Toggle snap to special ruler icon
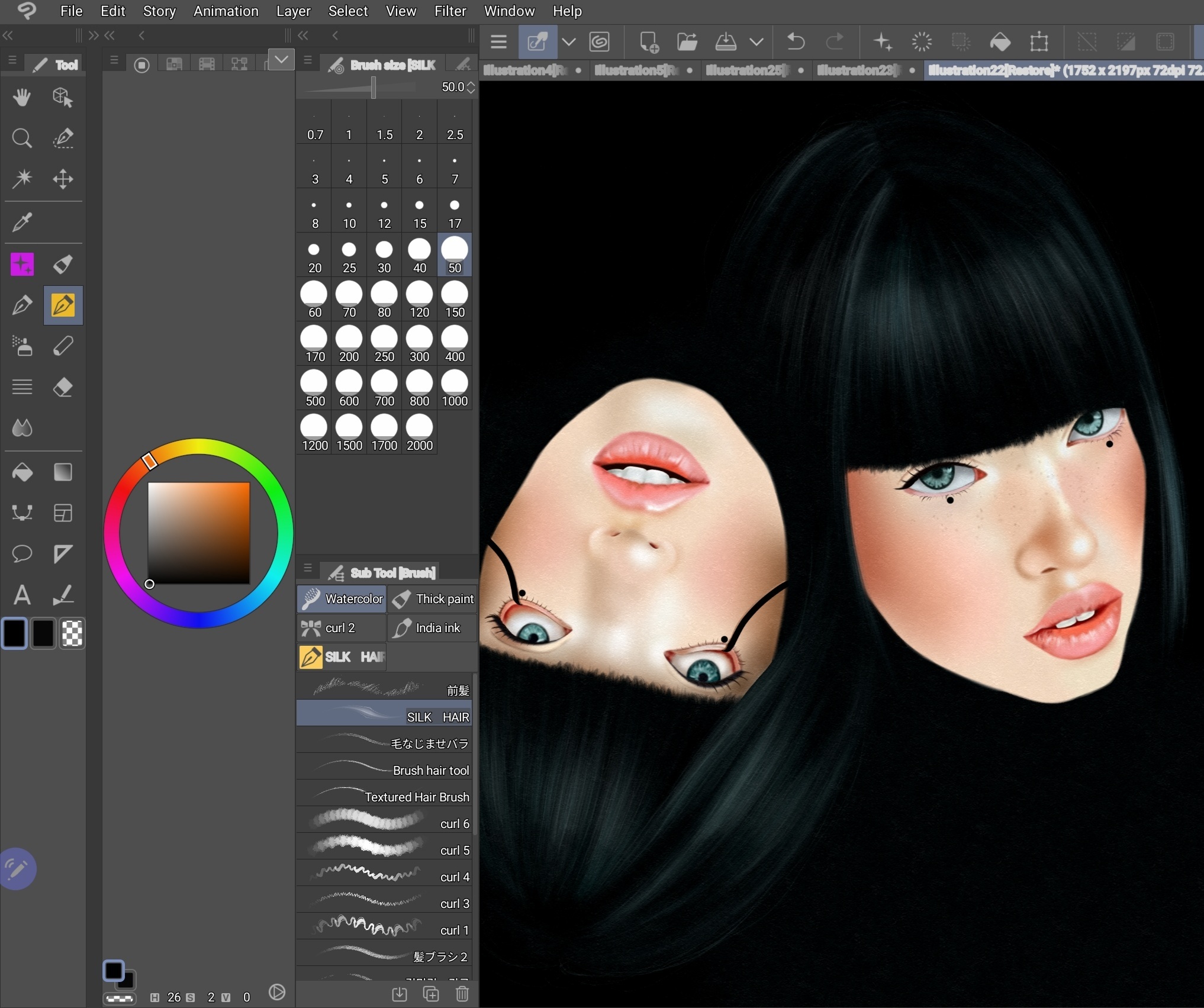The width and height of the screenshot is (1204, 1008). 1126,41
